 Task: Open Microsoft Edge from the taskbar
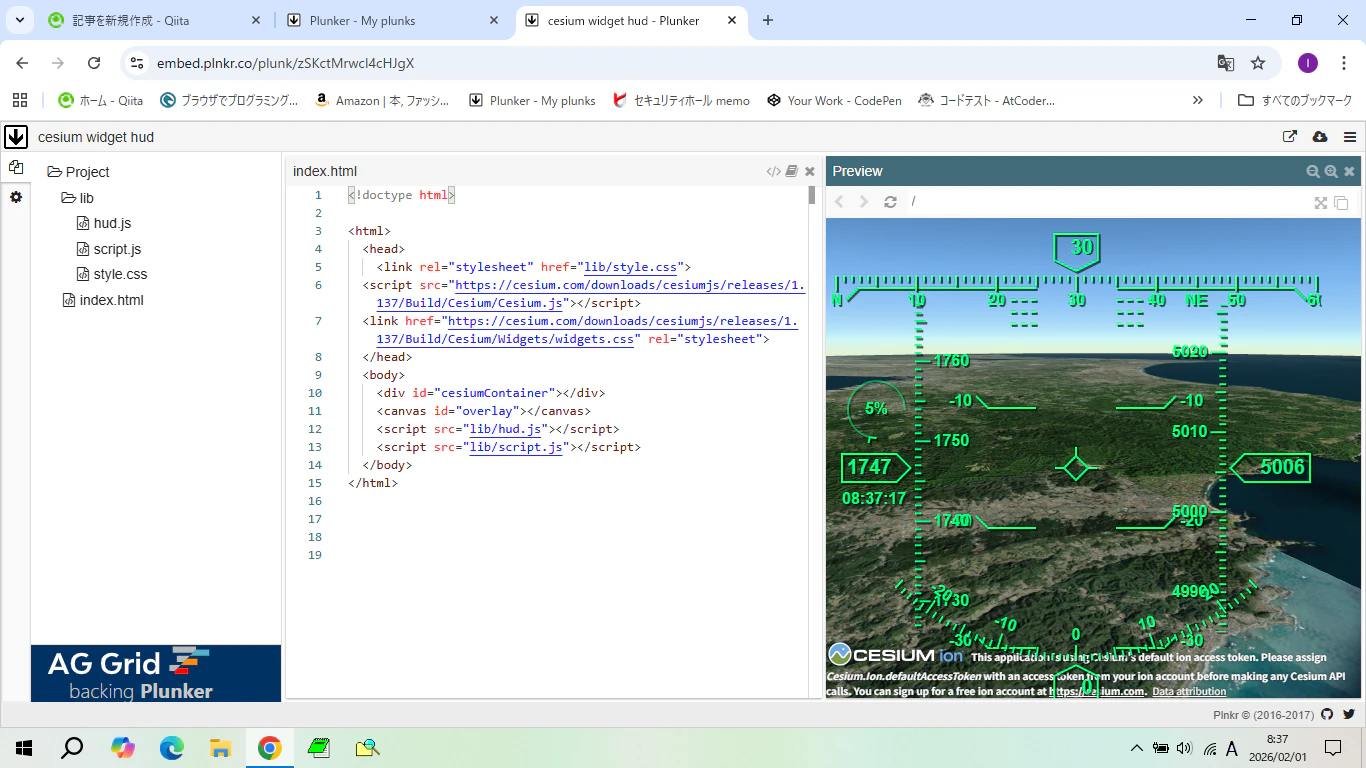coord(172,748)
